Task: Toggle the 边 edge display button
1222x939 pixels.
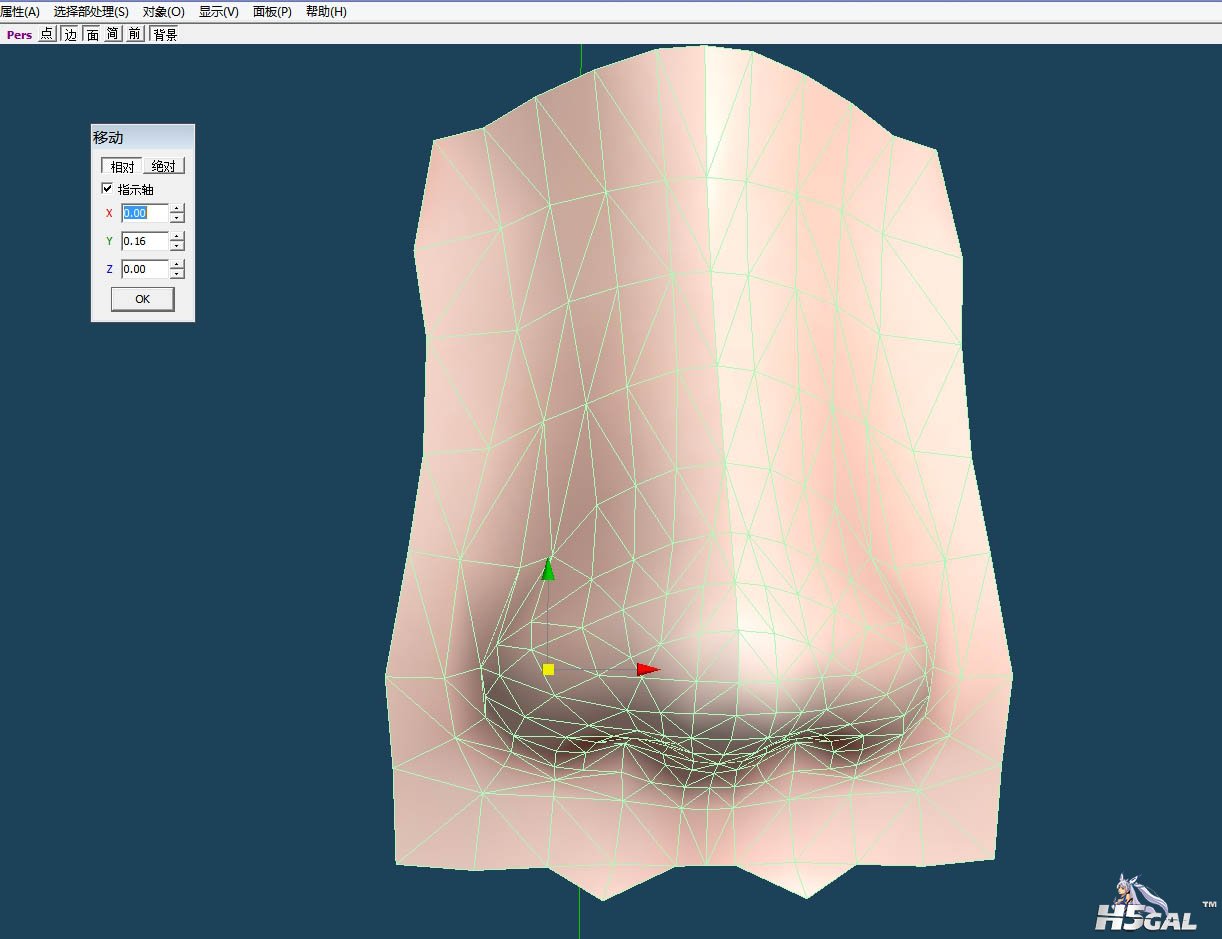Action: pos(70,34)
